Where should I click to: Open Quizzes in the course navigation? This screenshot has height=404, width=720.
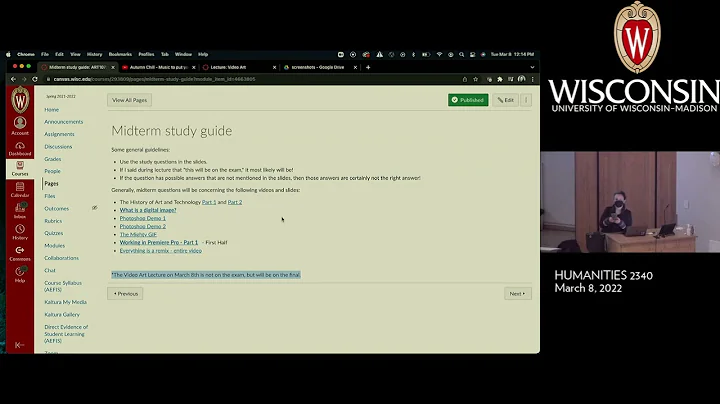point(54,233)
